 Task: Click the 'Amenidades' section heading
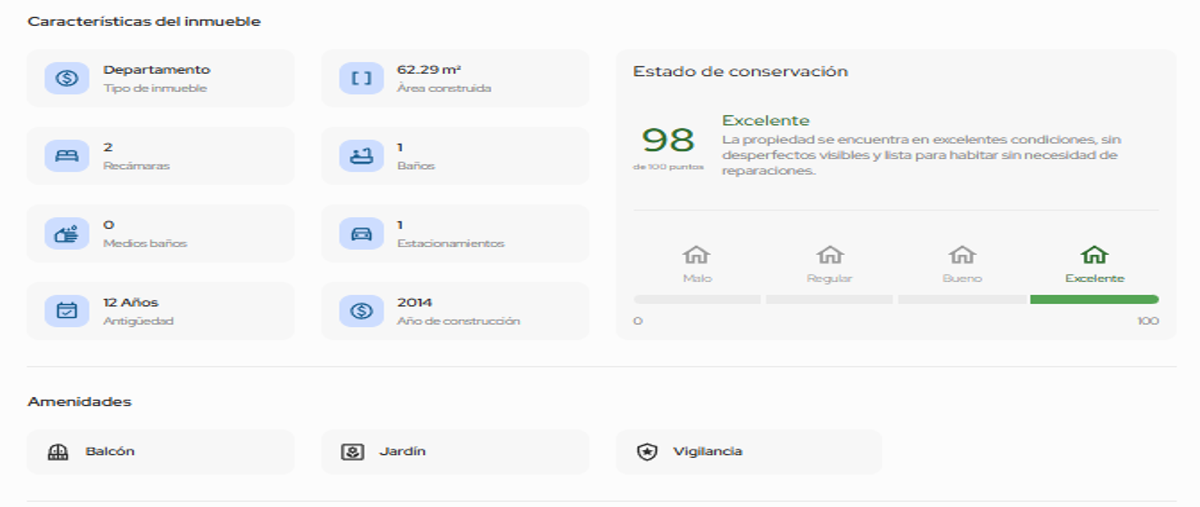click(x=79, y=402)
